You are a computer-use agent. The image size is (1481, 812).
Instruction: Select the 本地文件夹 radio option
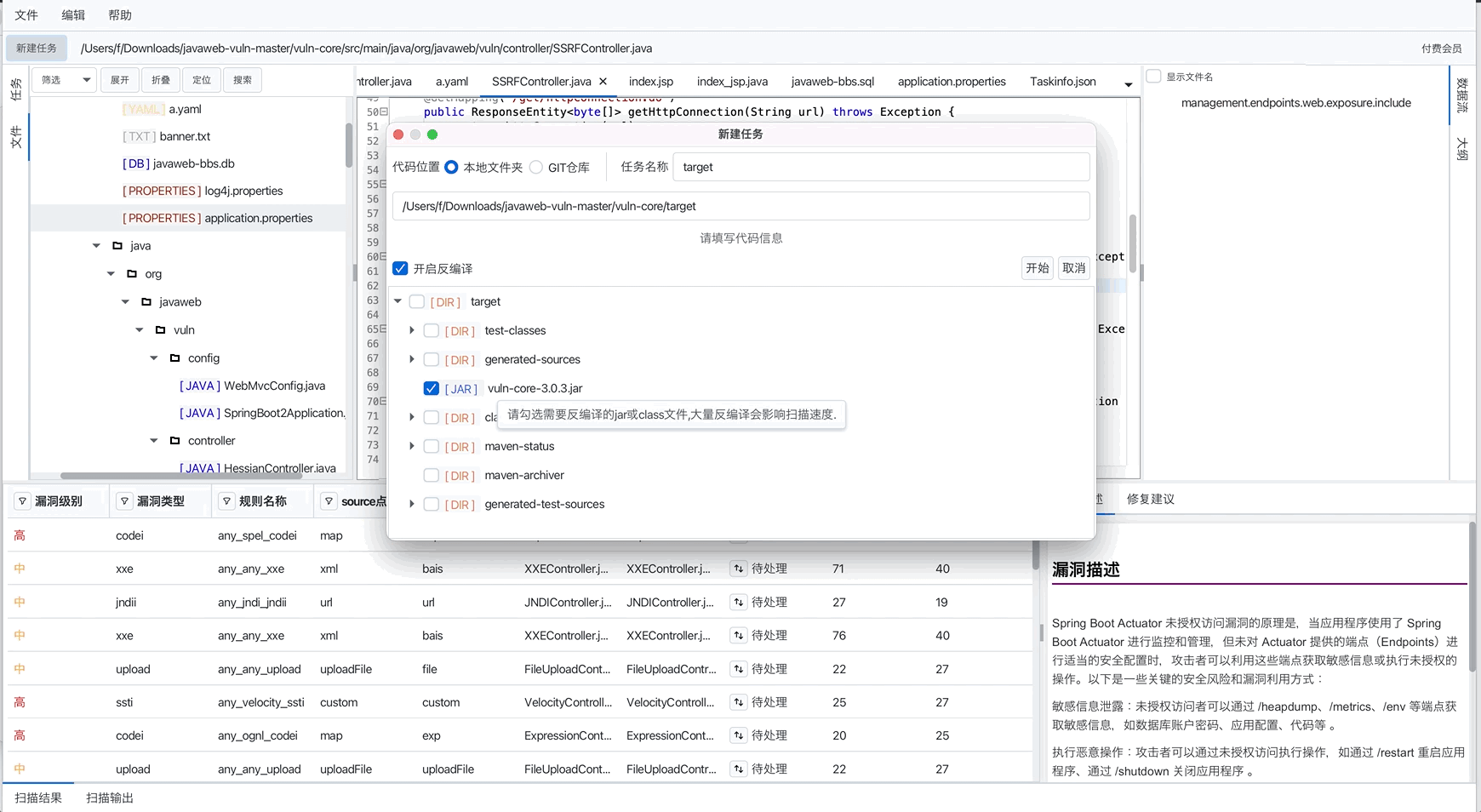[451, 167]
